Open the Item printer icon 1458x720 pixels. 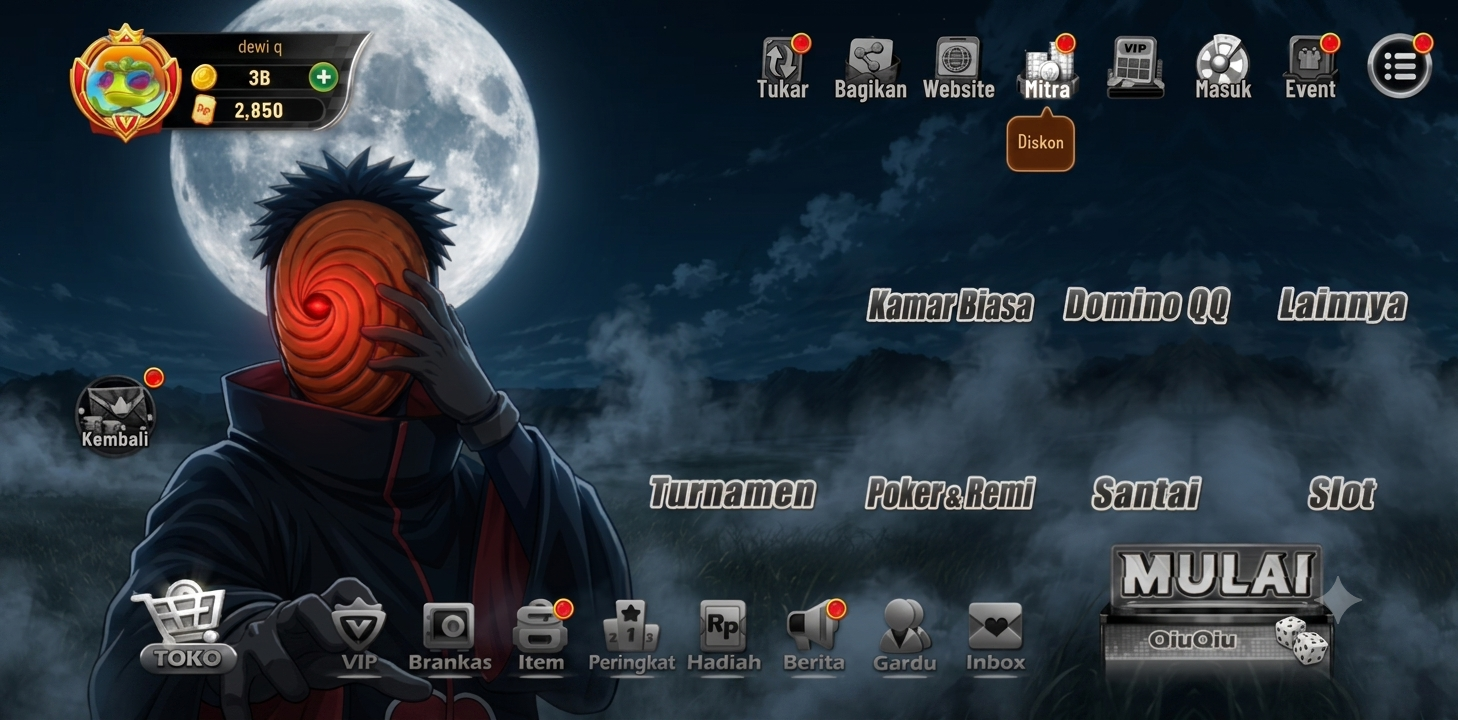[x=540, y=637]
